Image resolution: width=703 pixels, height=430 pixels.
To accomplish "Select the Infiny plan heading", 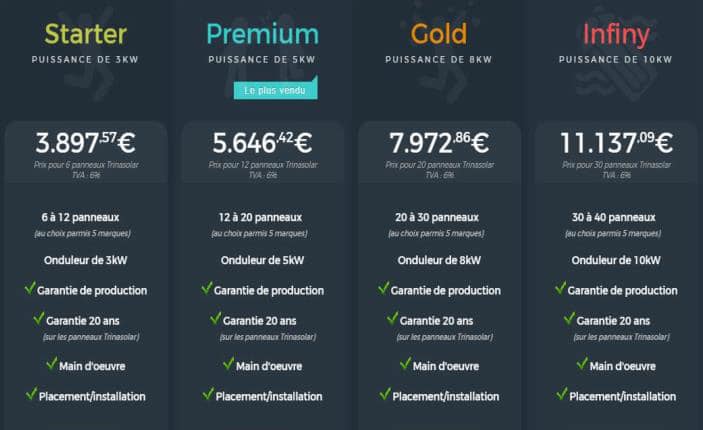I will click(x=616, y=36).
